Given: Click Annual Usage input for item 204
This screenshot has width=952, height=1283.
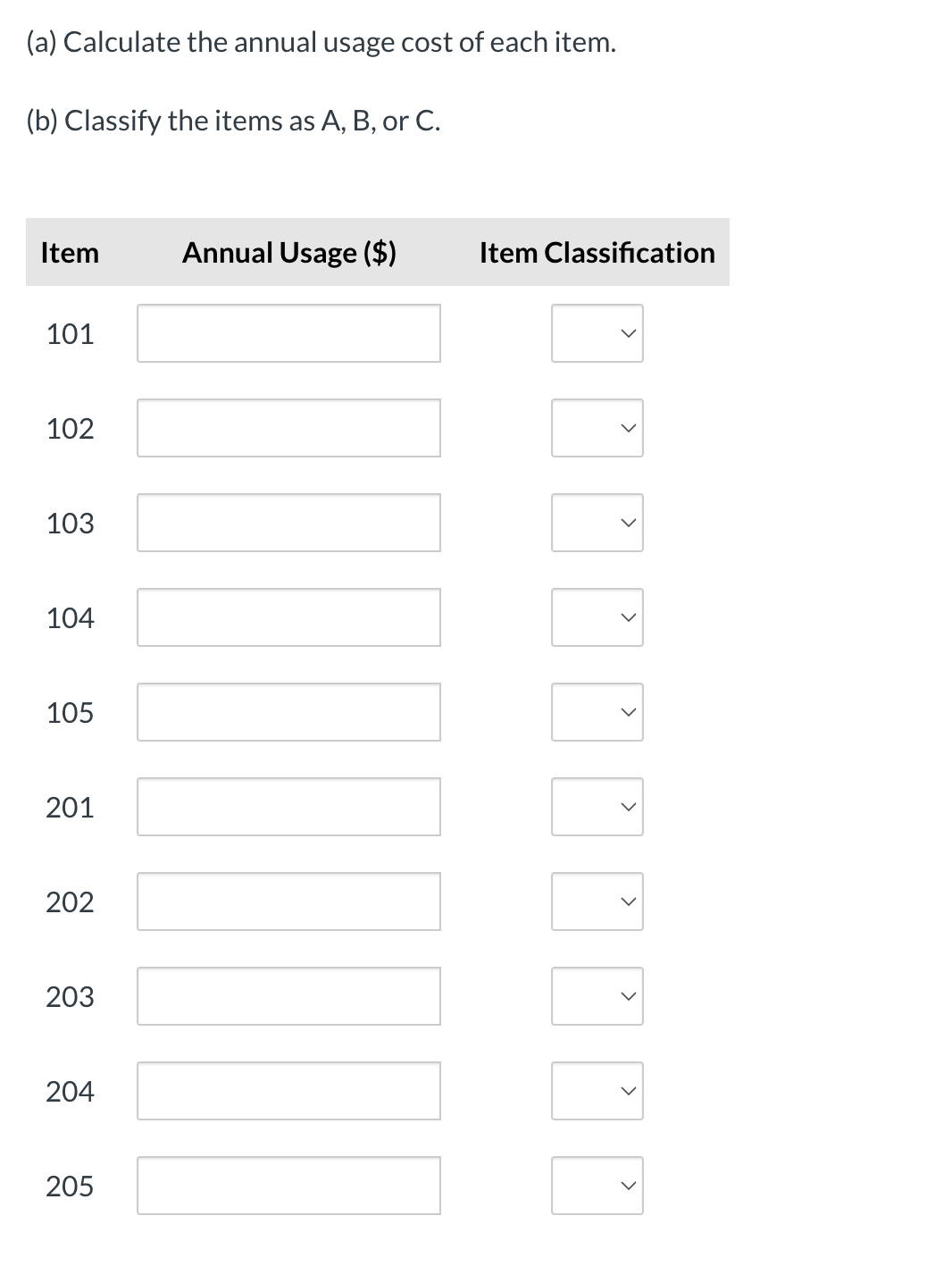Looking at the screenshot, I should pos(288,1091).
